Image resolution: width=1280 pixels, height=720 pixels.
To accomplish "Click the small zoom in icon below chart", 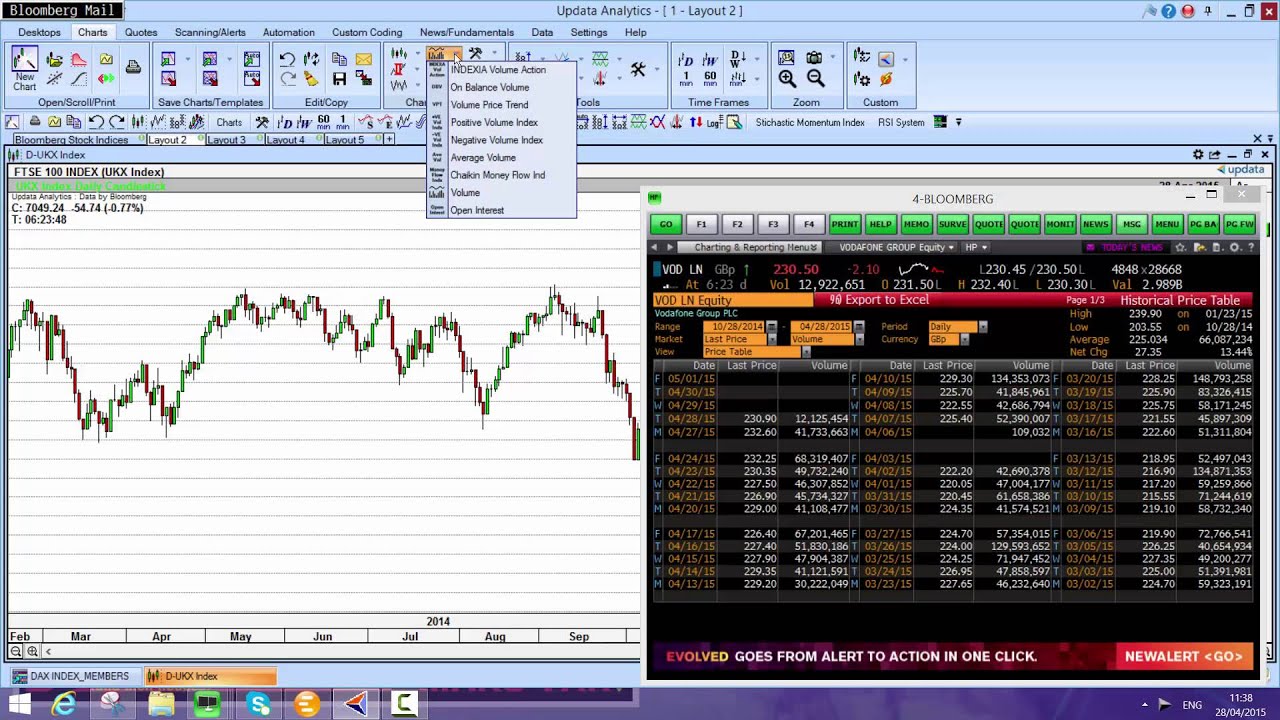I will pyautogui.click(x=33, y=651).
